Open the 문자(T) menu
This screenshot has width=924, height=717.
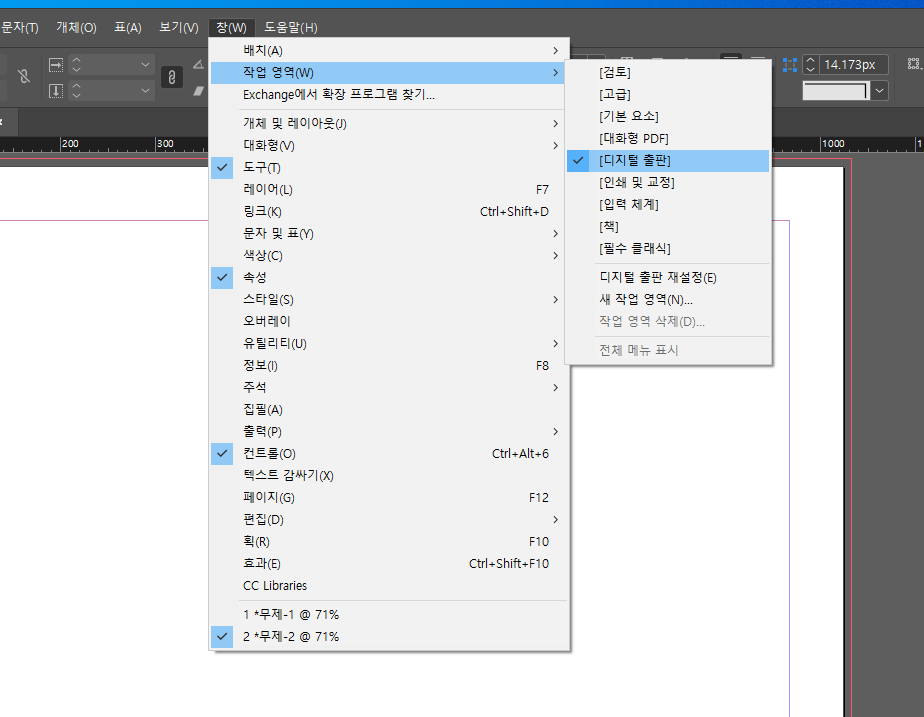[x=19, y=28]
